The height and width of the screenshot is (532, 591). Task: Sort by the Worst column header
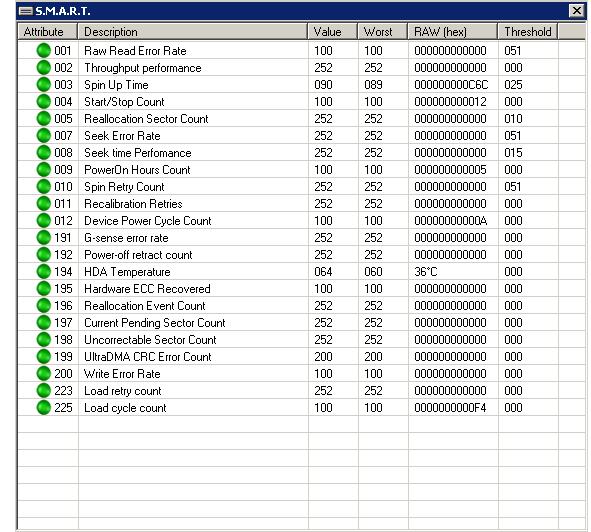coord(383,32)
